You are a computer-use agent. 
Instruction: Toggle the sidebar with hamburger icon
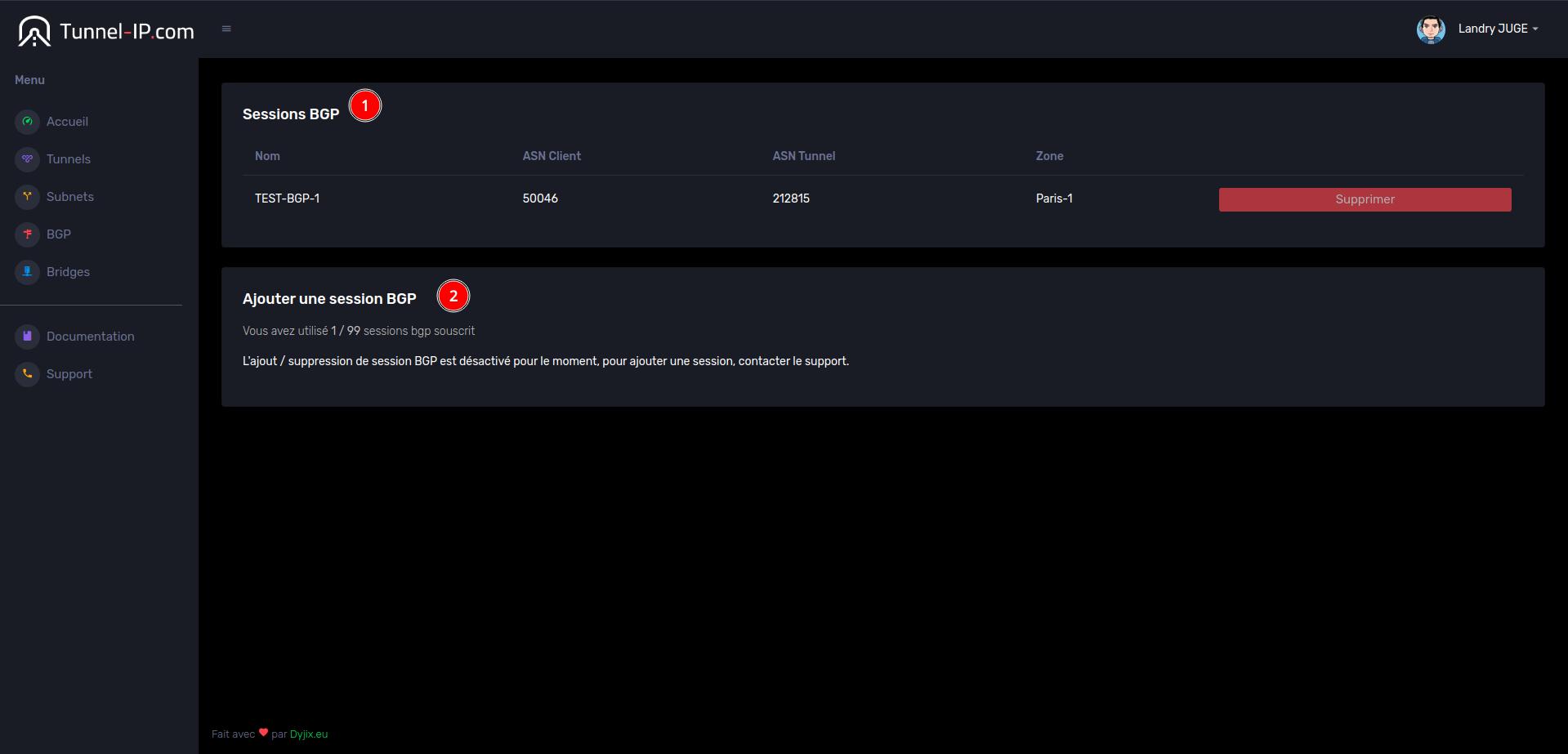tap(226, 29)
